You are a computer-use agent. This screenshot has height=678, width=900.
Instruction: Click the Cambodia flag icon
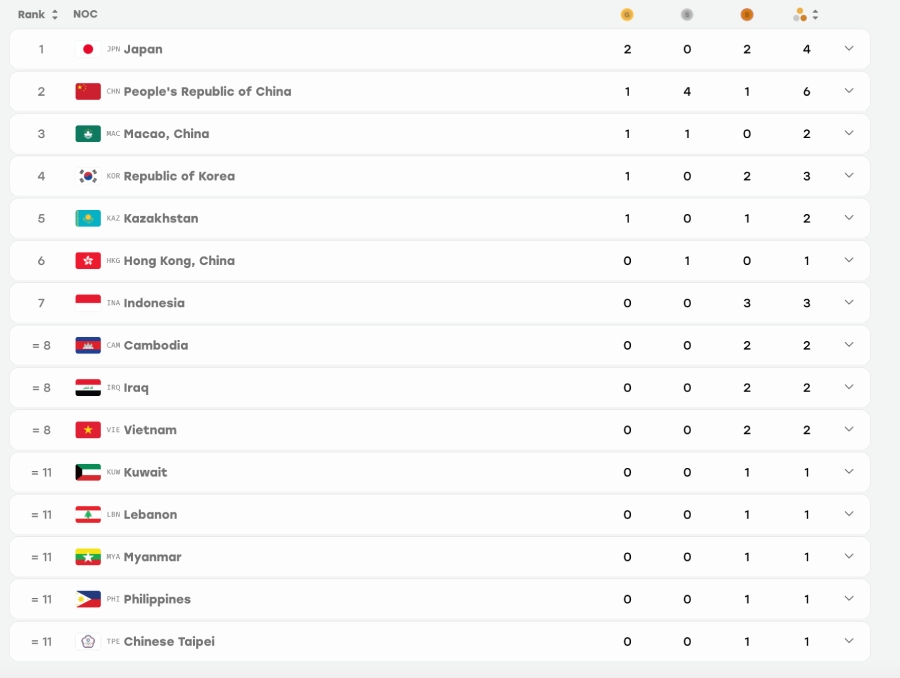coord(88,345)
